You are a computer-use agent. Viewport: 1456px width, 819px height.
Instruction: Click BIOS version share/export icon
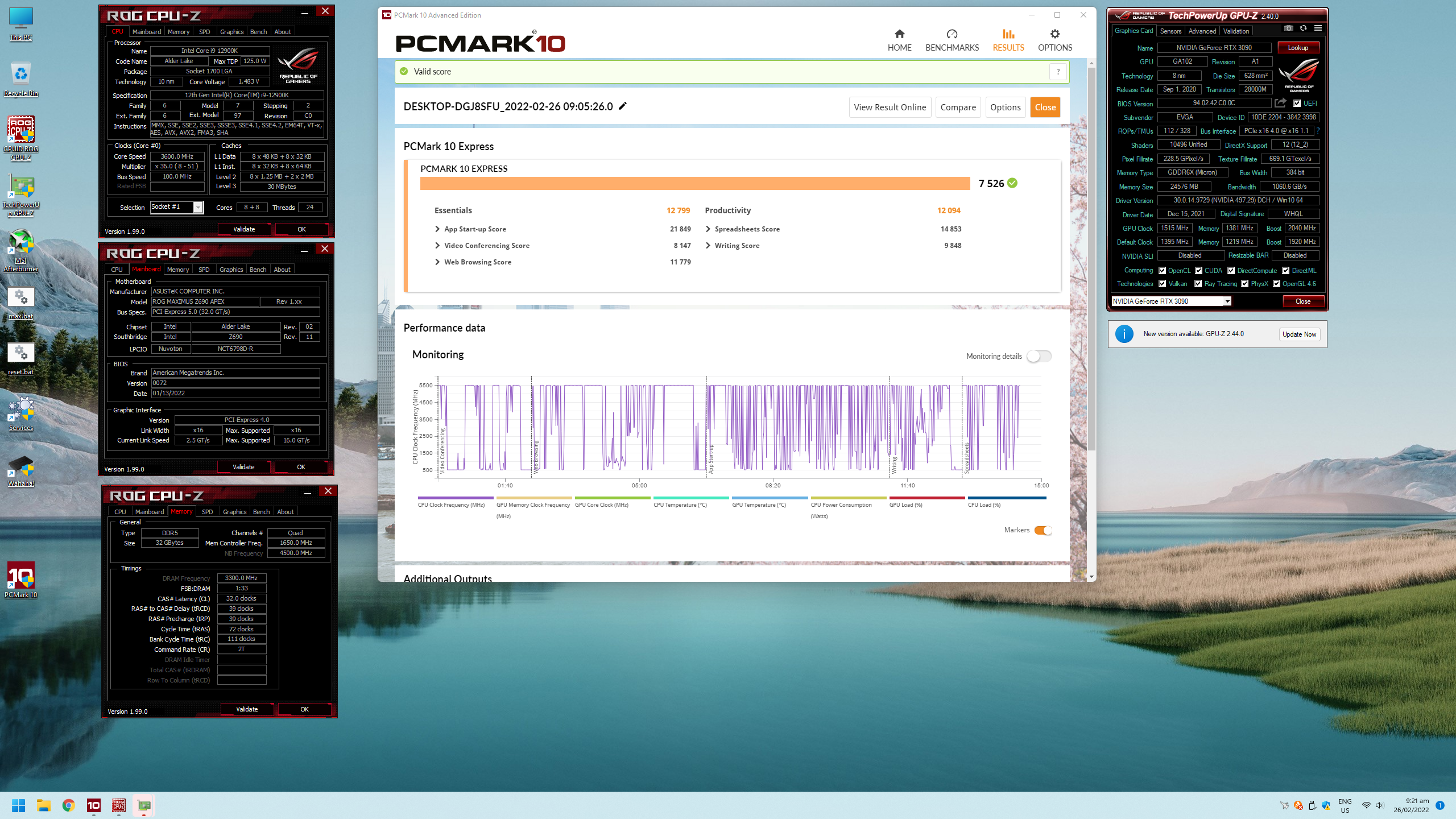coord(1280,103)
